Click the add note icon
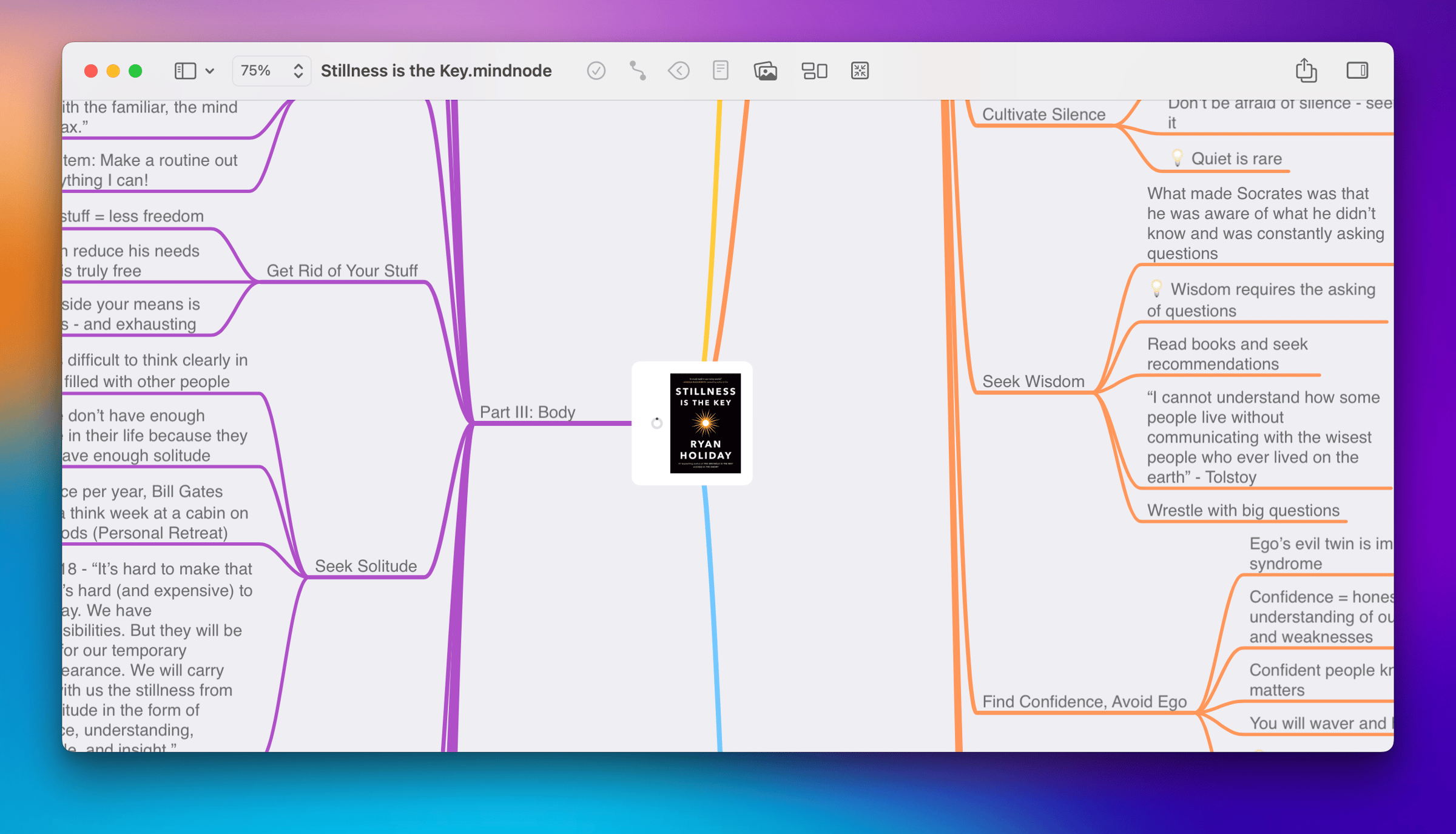The height and width of the screenshot is (834, 1456). coord(720,71)
